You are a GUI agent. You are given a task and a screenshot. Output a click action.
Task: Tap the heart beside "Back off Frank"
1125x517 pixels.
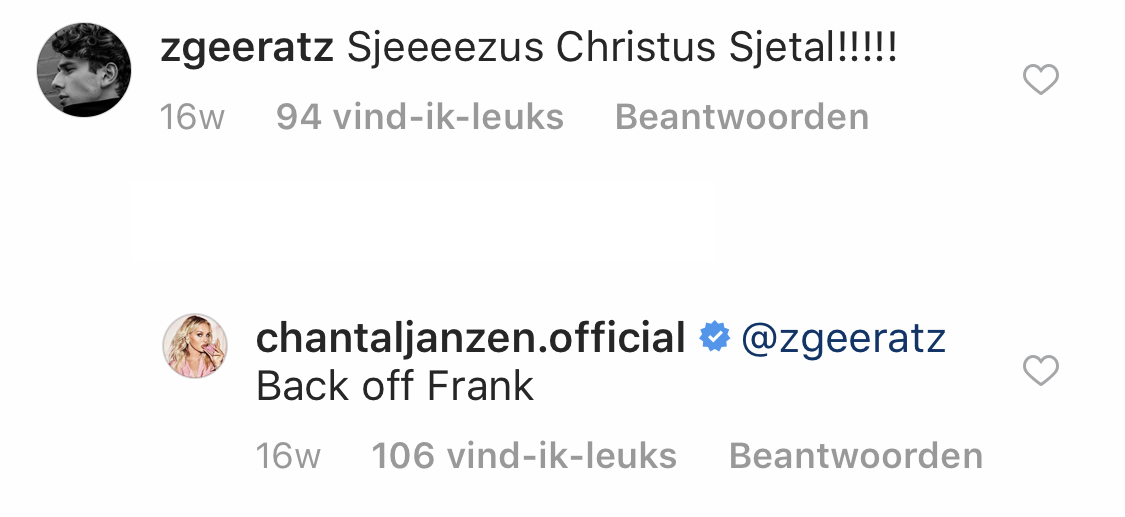point(1041,372)
